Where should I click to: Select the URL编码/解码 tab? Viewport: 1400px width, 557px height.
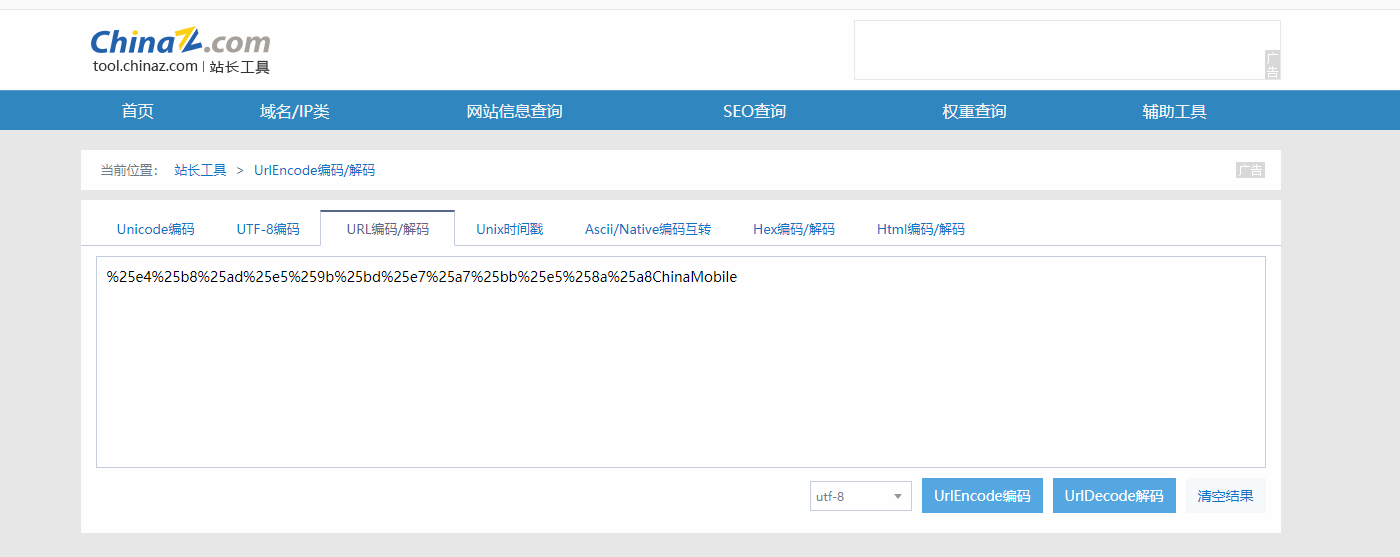(x=388, y=229)
